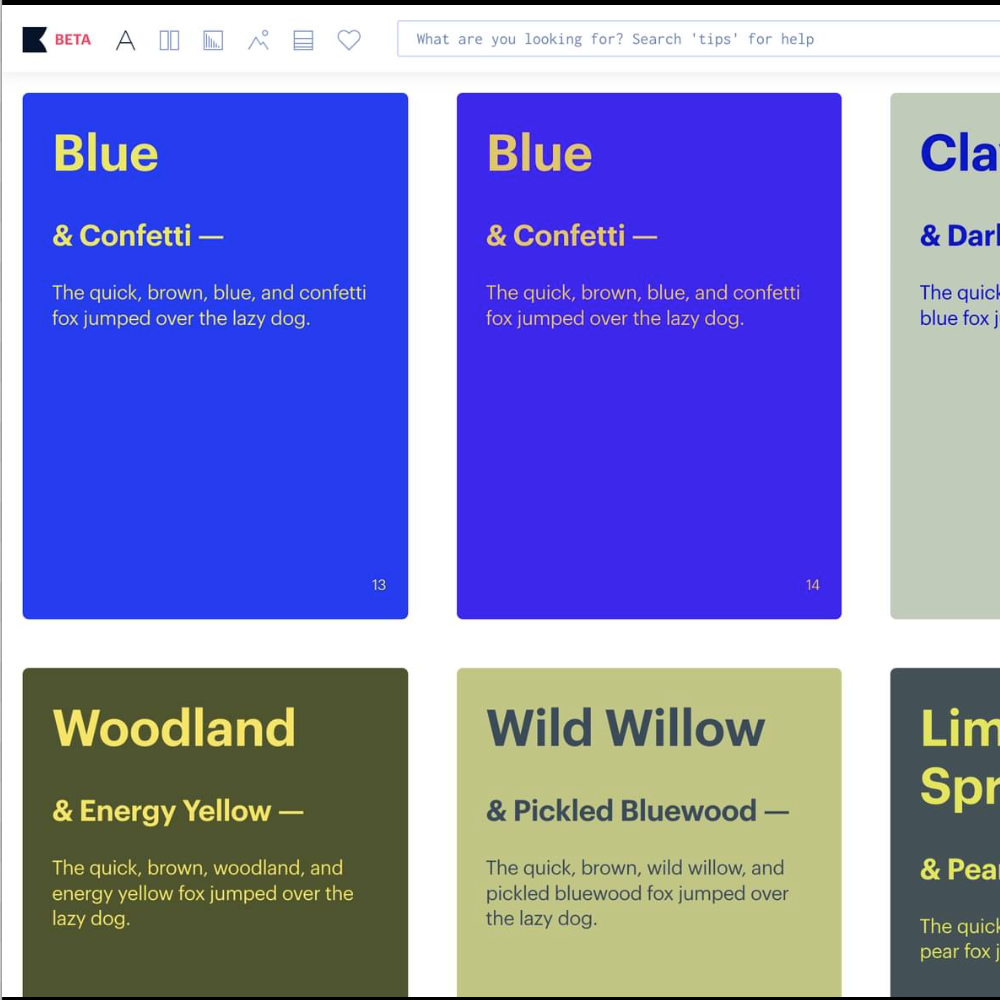Click the Wild Willow title text
The image size is (1000, 1000).
point(625,727)
